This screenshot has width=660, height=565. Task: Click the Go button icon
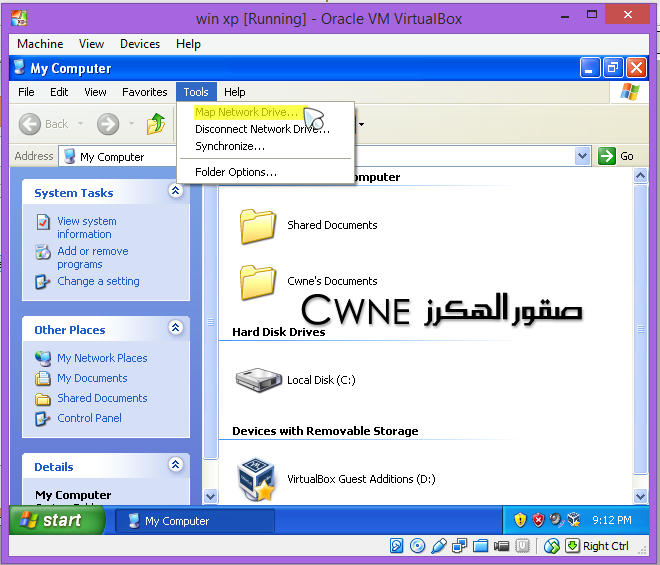(607, 156)
